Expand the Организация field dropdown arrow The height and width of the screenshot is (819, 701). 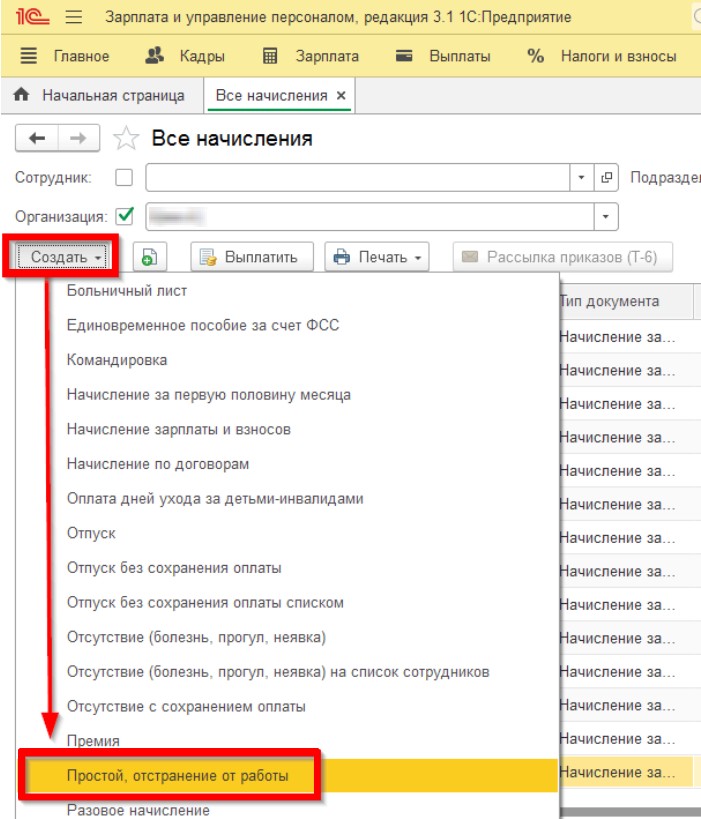click(606, 216)
